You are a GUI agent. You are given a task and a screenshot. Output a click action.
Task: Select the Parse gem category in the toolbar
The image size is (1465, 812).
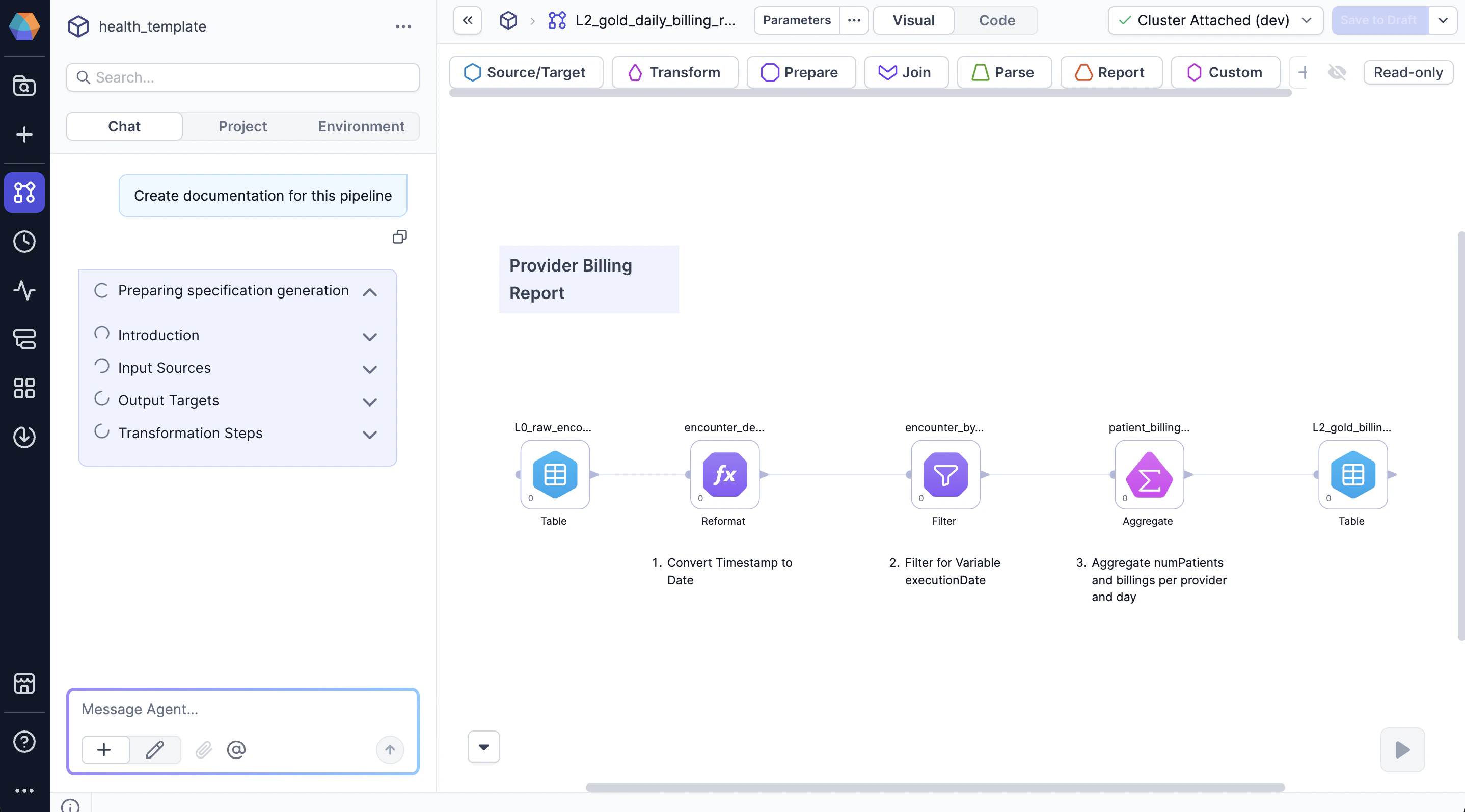click(1004, 72)
